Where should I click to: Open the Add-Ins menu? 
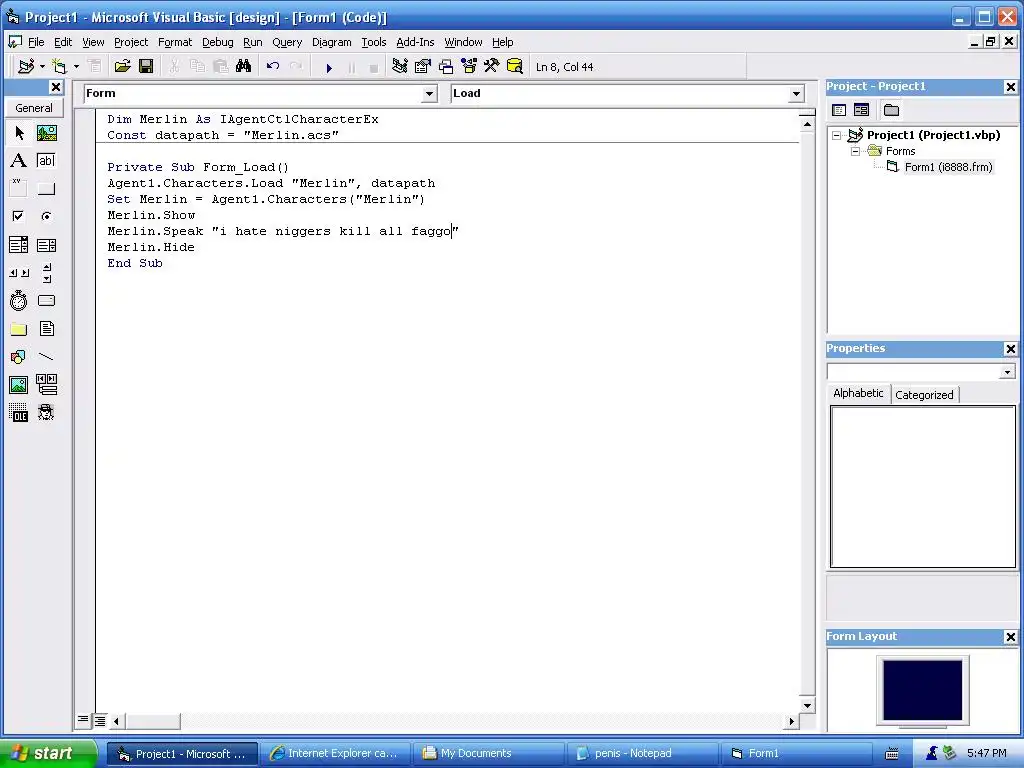click(x=415, y=42)
